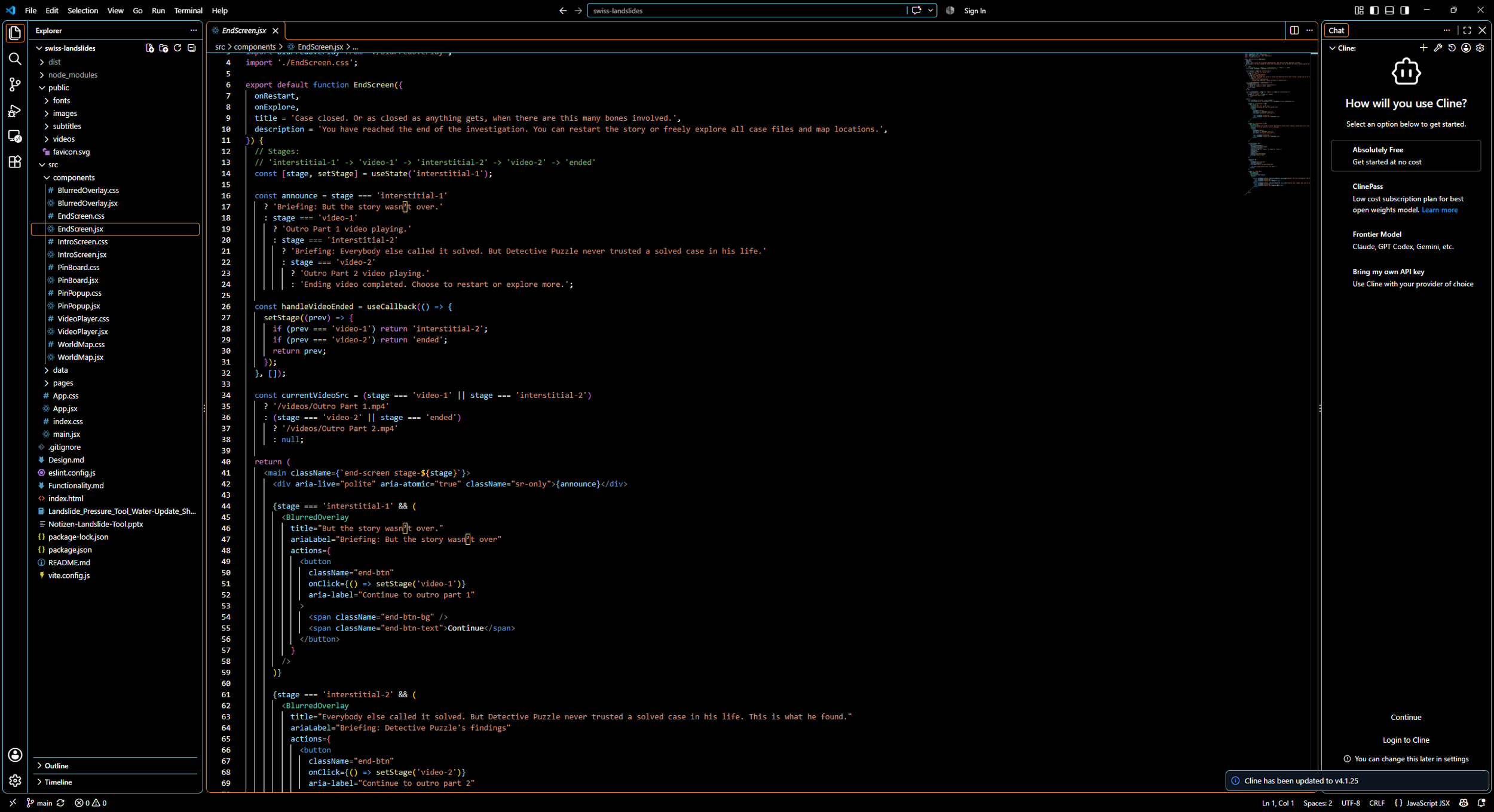This screenshot has height=812, width=1494.
Task: Open the Learn more link under ClinePass
Action: click(1440, 210)
